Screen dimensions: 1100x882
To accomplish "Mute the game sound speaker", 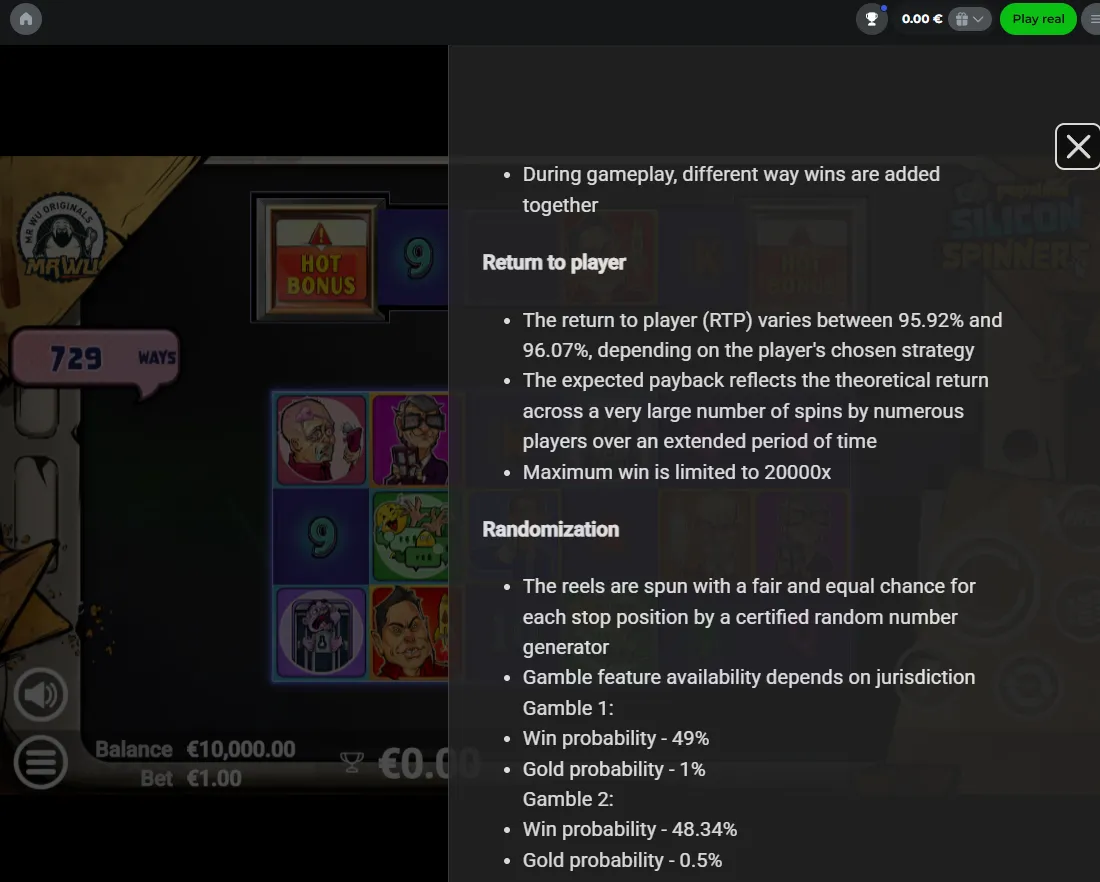I will [x=41, y=695].
